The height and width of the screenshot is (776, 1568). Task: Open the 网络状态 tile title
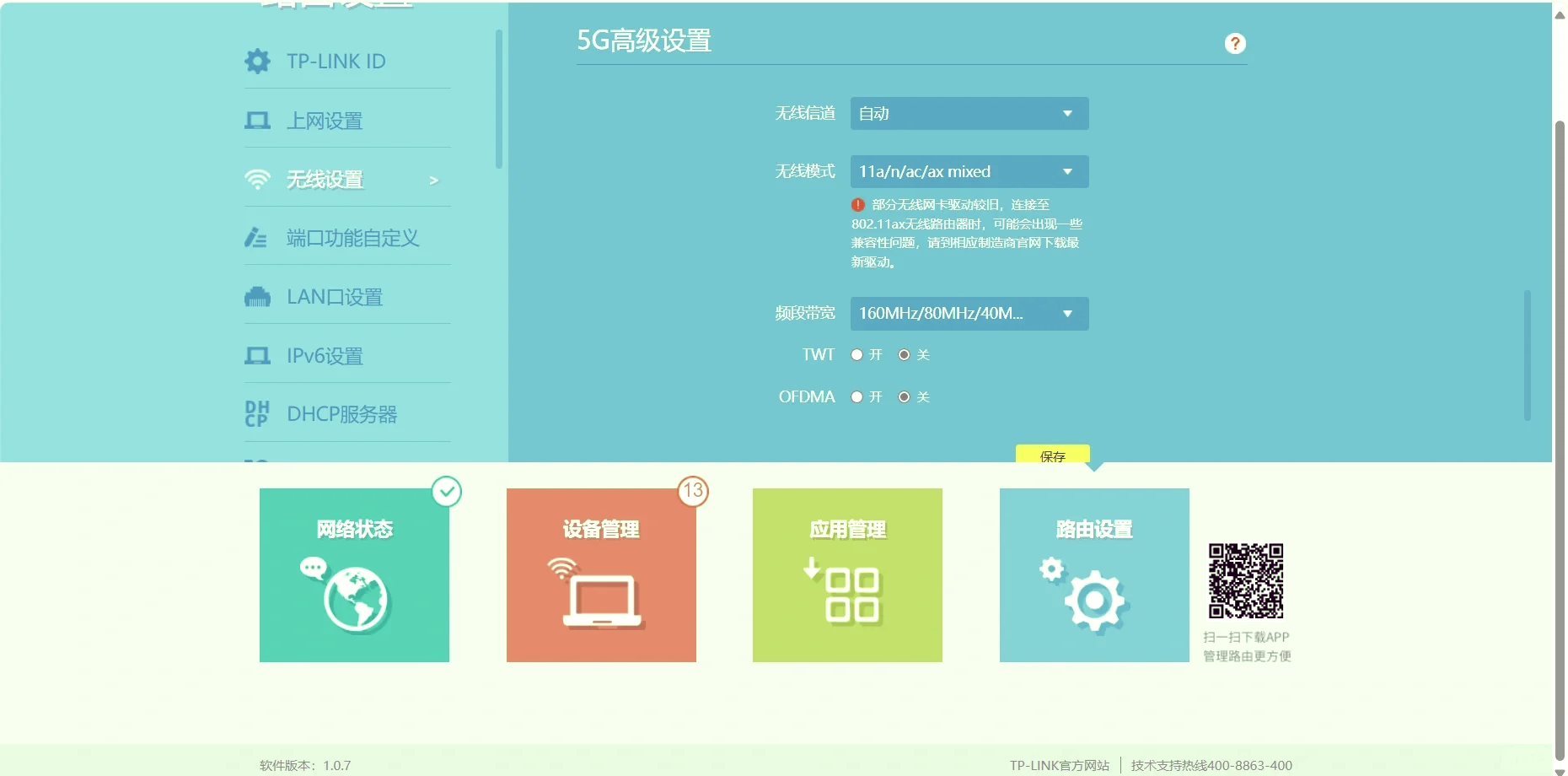(x=354, y=529)
